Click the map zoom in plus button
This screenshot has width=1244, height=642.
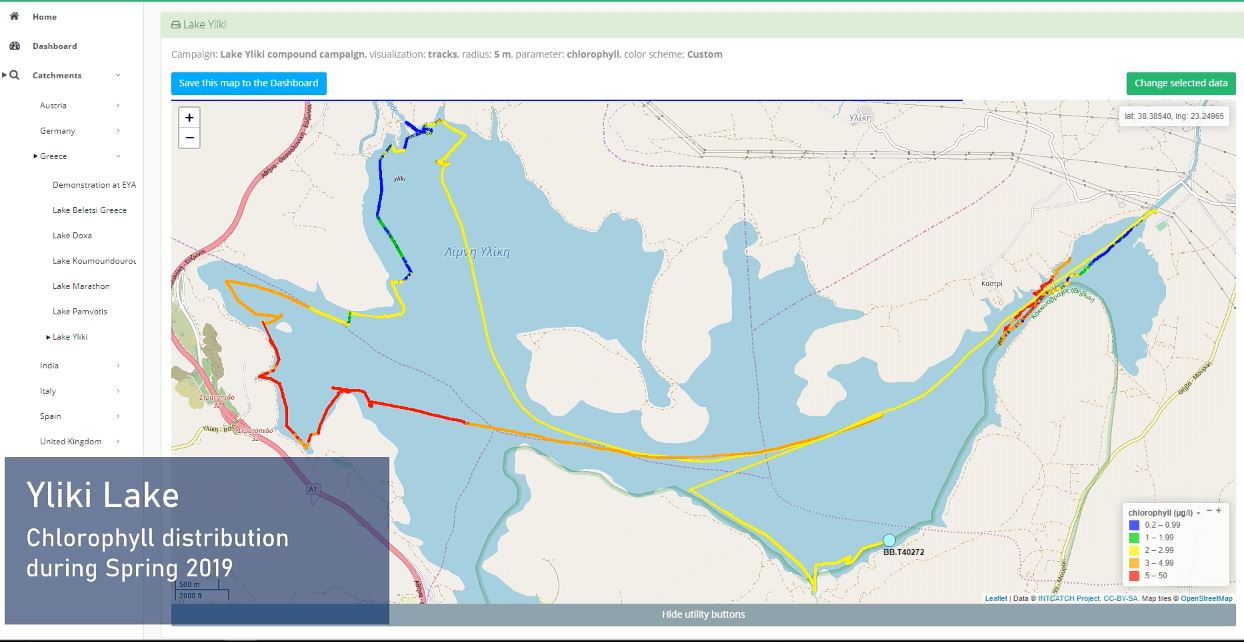[189, 118]
